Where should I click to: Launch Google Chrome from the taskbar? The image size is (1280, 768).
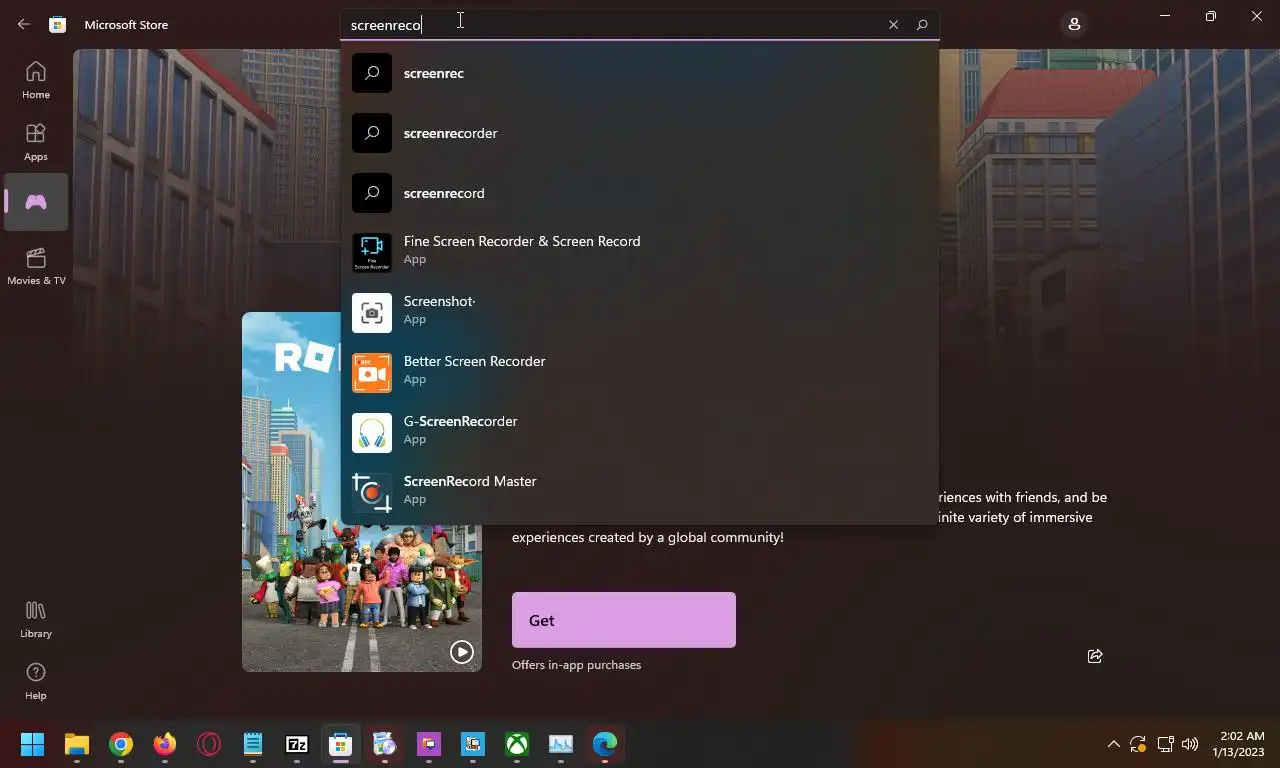[x=121, y=744]
